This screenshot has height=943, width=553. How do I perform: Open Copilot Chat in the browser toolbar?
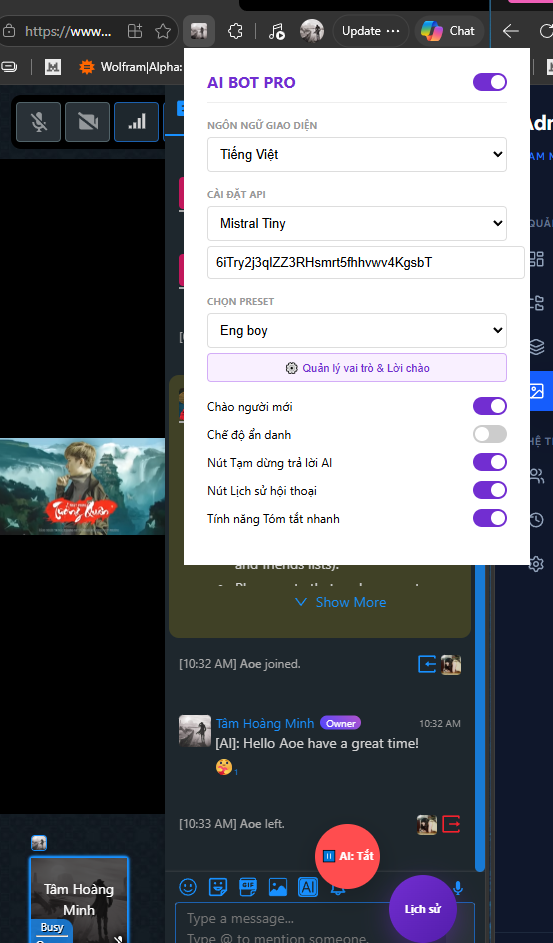[448, 31]
